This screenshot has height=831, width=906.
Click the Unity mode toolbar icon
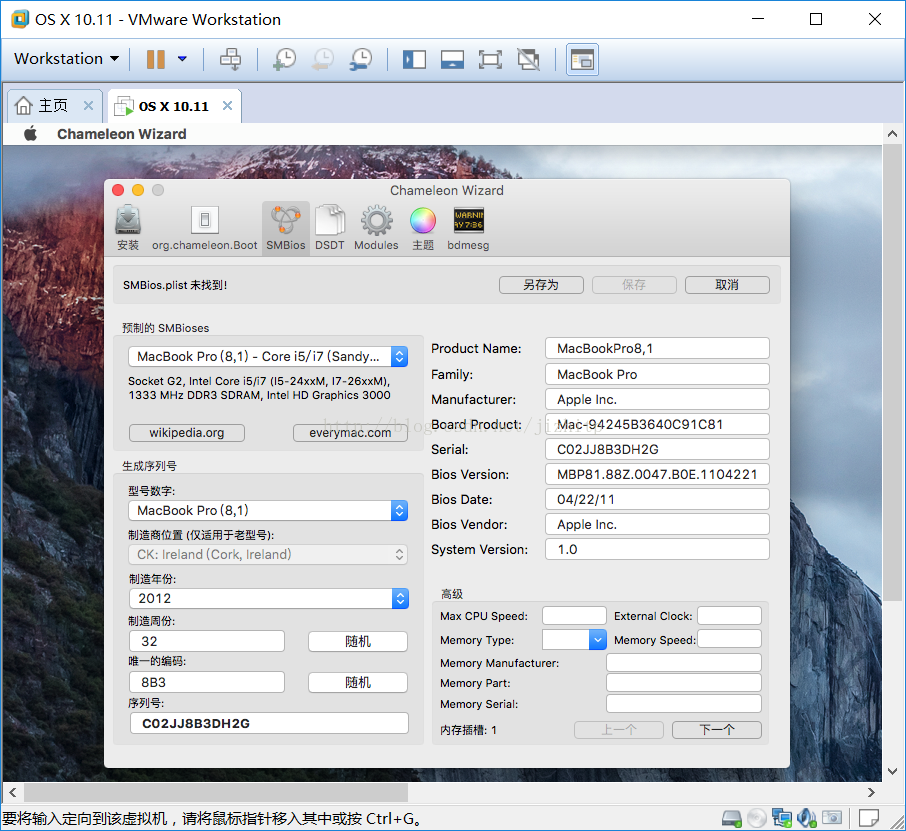coord(528,59)
